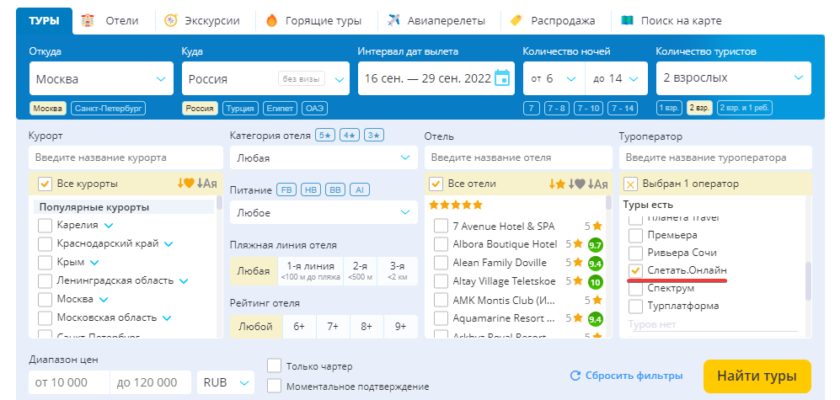Open the nights 'от 6' dropdown
The height and width of the screenshot is (400, 840).
tap(554, 79)
